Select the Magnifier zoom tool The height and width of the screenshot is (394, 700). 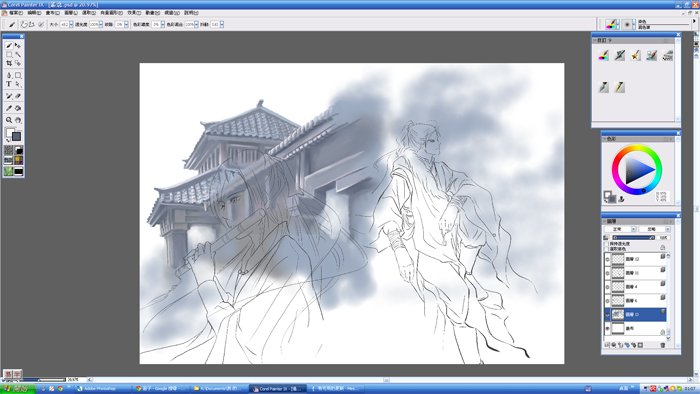9,120
